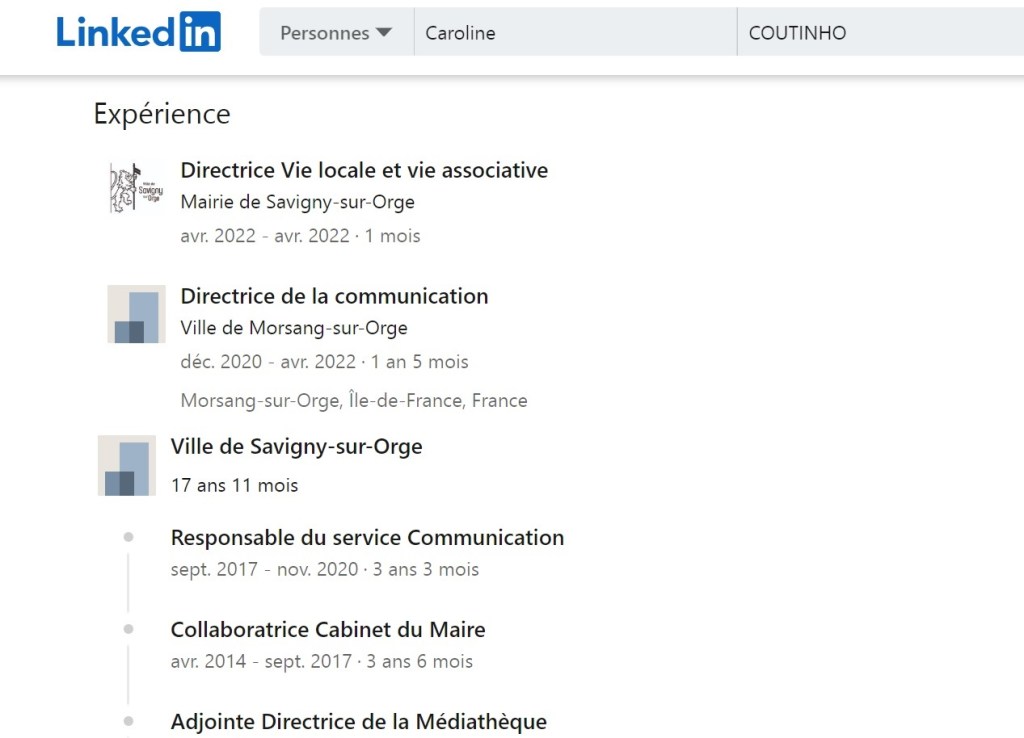Expand the Ville de Savigny-sur-Orge experience group
Viewport: 1024px width, 738px height.
[x=296, y=446]
